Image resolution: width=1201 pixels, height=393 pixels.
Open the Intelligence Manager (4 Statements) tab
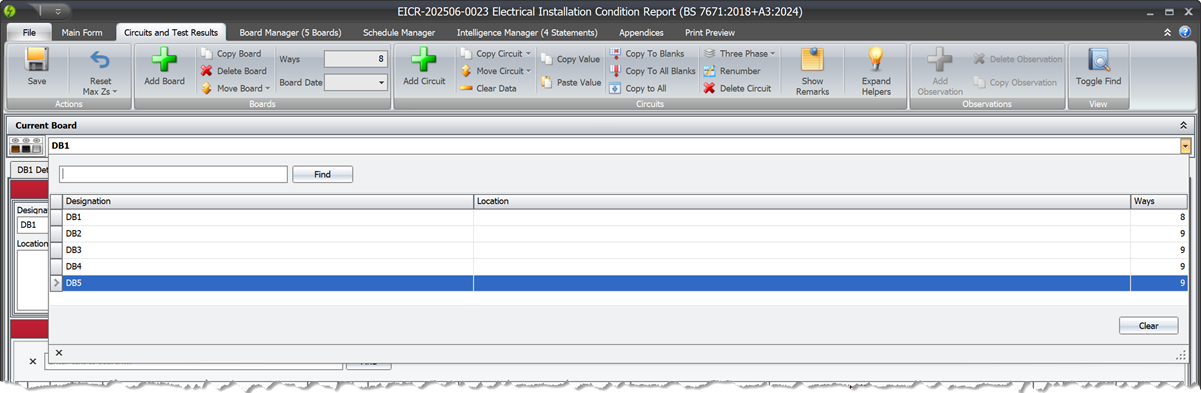click(527, 32)
